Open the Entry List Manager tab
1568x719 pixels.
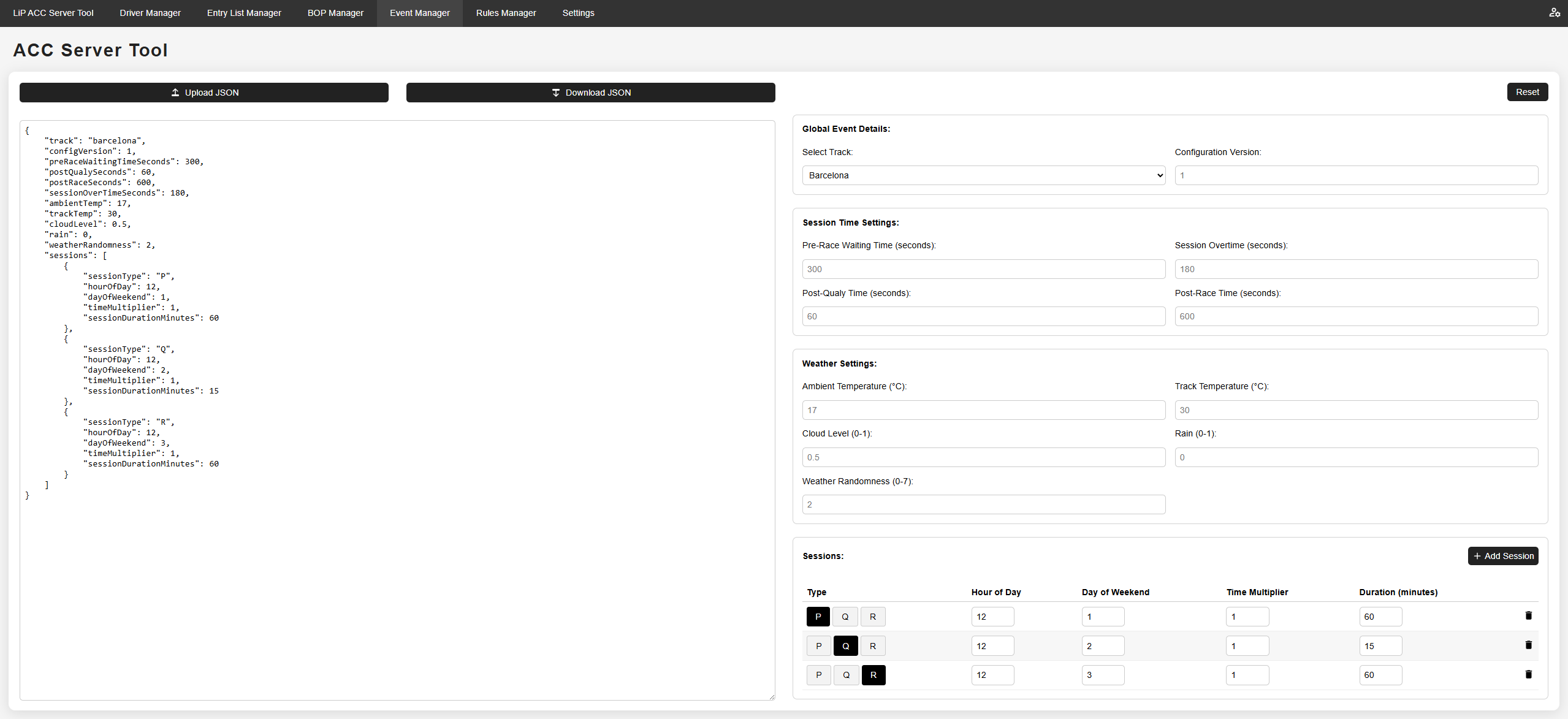[244, 13]
